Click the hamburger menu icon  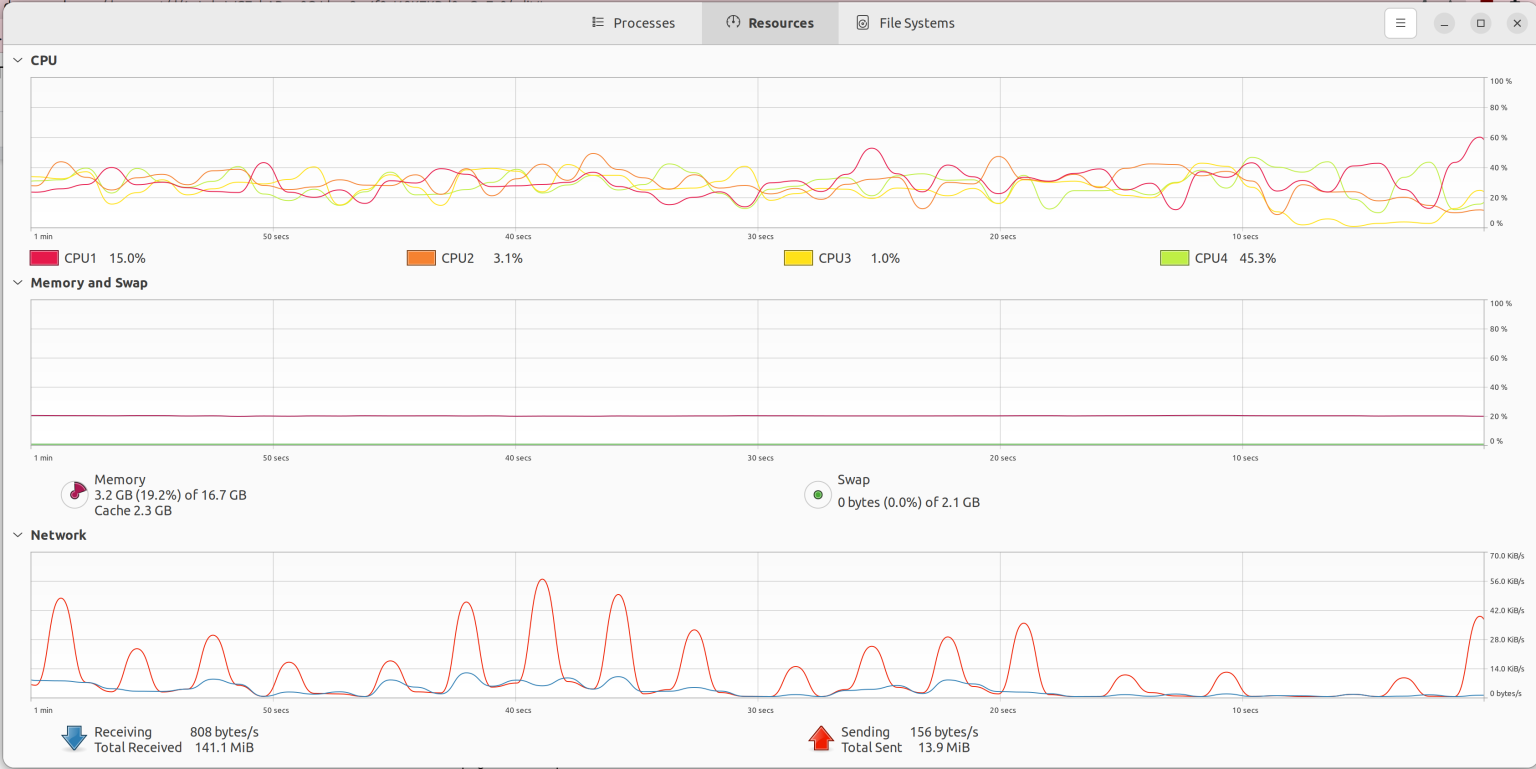[1400, 22]
